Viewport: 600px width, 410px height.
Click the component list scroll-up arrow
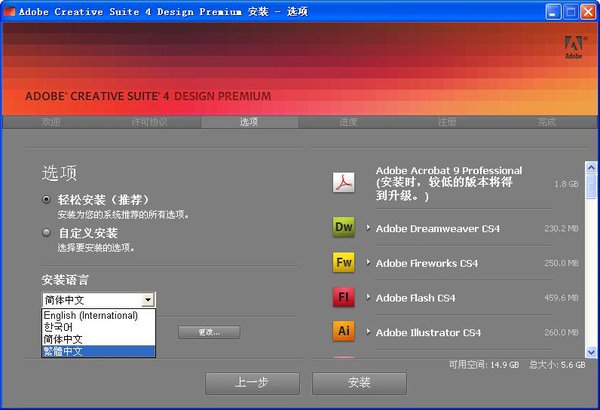click(x=591, y=167)
